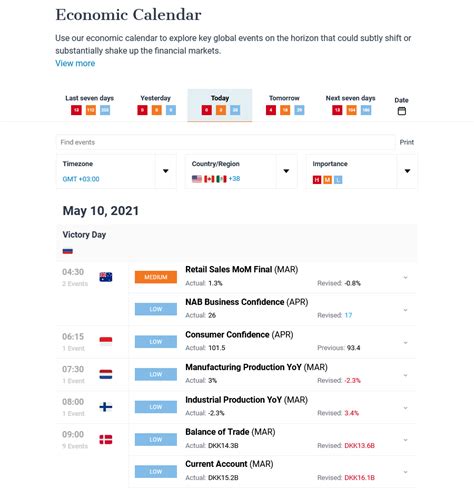
Task: Click the Indonesia flag at 06:15
Action: point(106,341)
